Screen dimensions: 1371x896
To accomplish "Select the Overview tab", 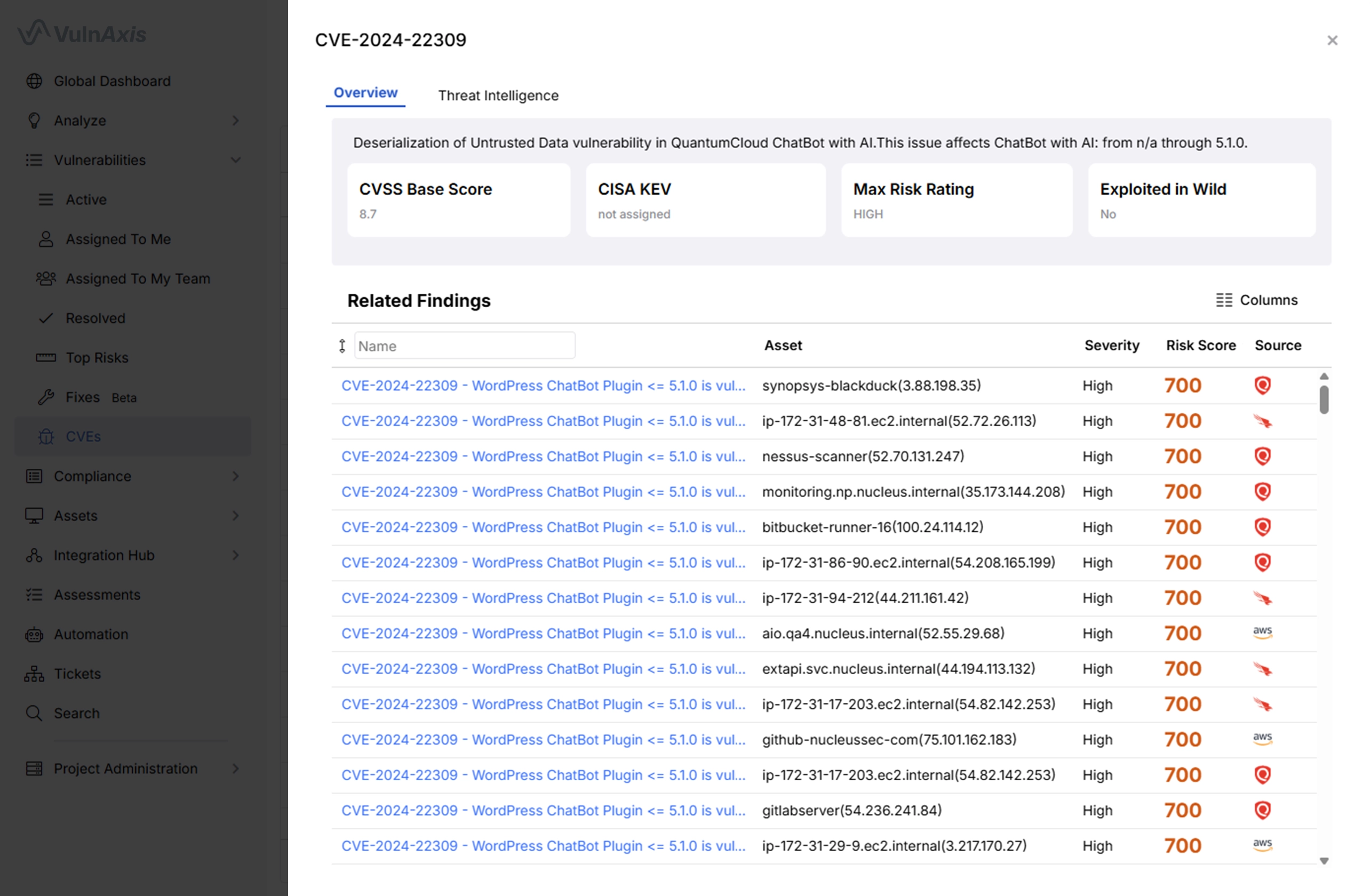I will 365,93.
